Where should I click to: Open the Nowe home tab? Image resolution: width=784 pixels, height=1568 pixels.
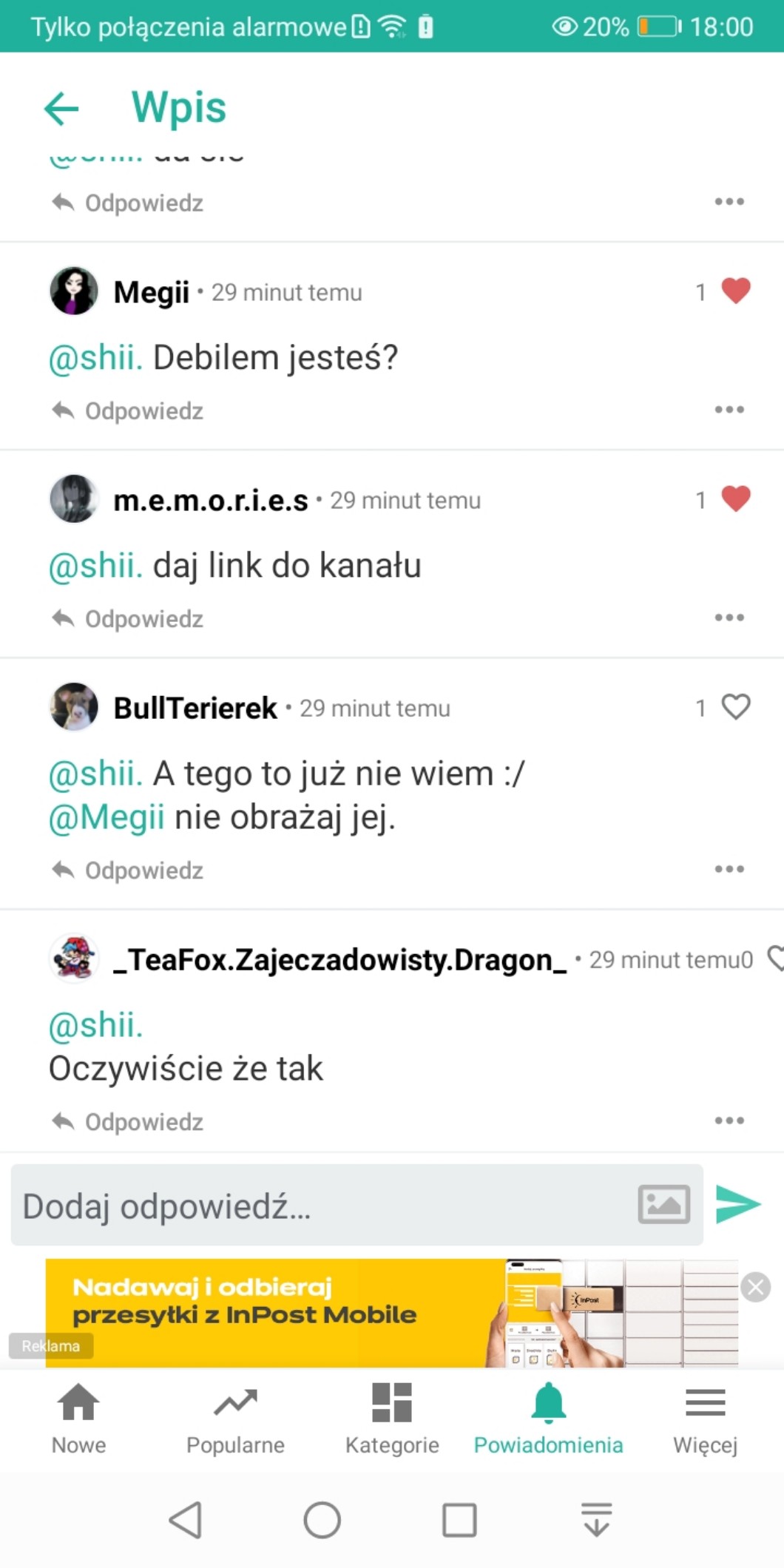click(78, 1418)
